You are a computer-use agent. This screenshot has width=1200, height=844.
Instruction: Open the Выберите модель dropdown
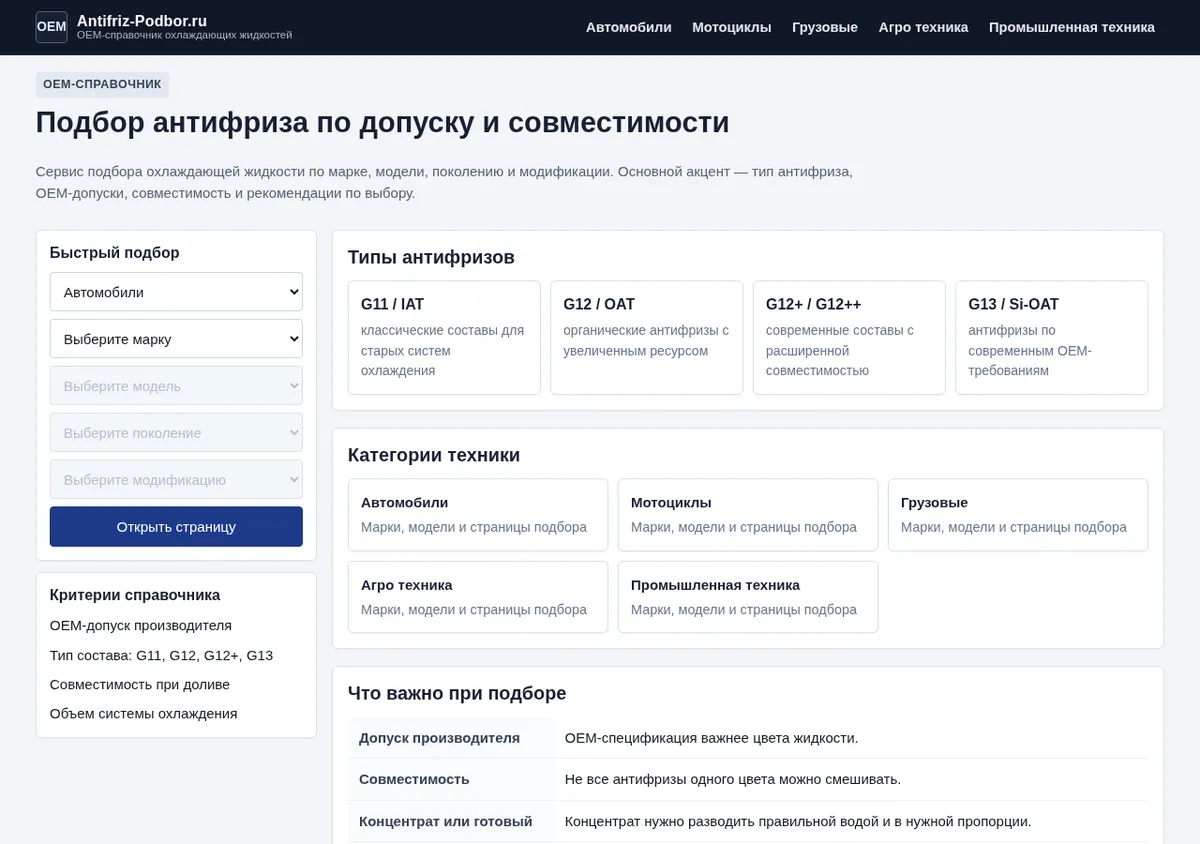[x=176, y=386]
